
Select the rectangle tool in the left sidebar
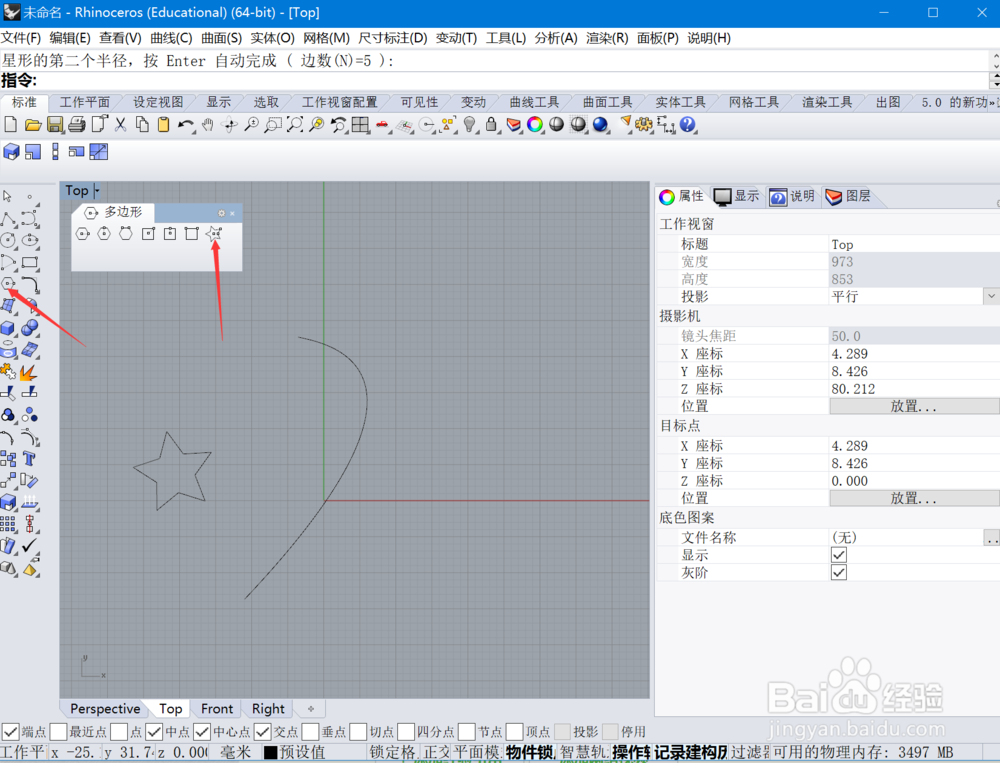[30, 262]
